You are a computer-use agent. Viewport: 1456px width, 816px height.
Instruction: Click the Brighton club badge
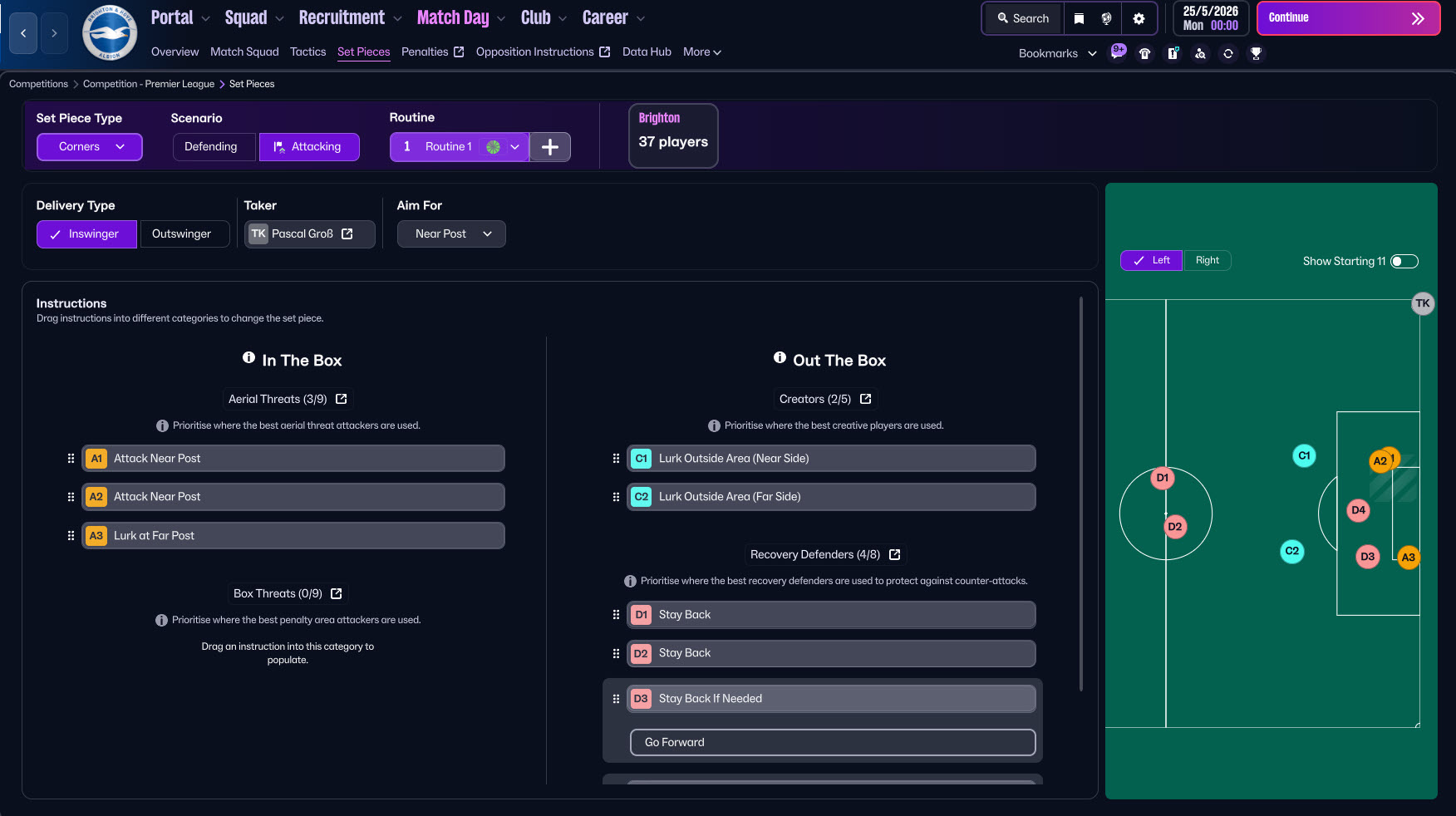(110, 34)
